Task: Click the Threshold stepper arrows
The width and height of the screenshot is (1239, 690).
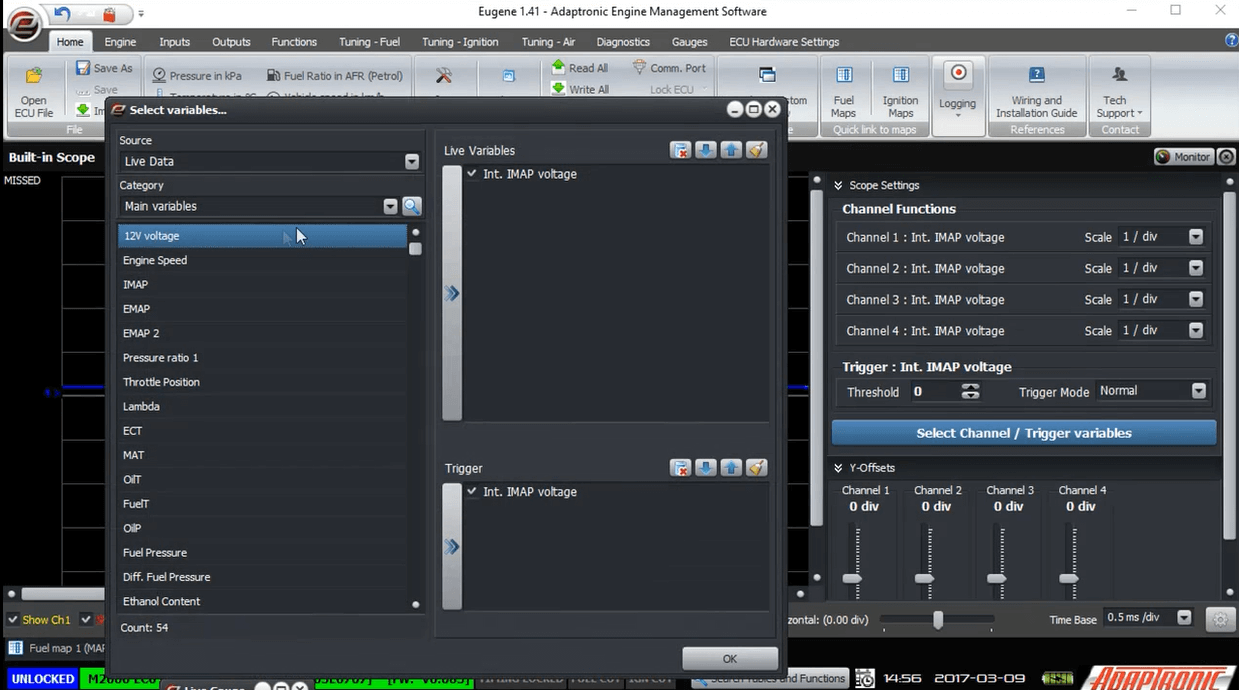Action: 970,392
